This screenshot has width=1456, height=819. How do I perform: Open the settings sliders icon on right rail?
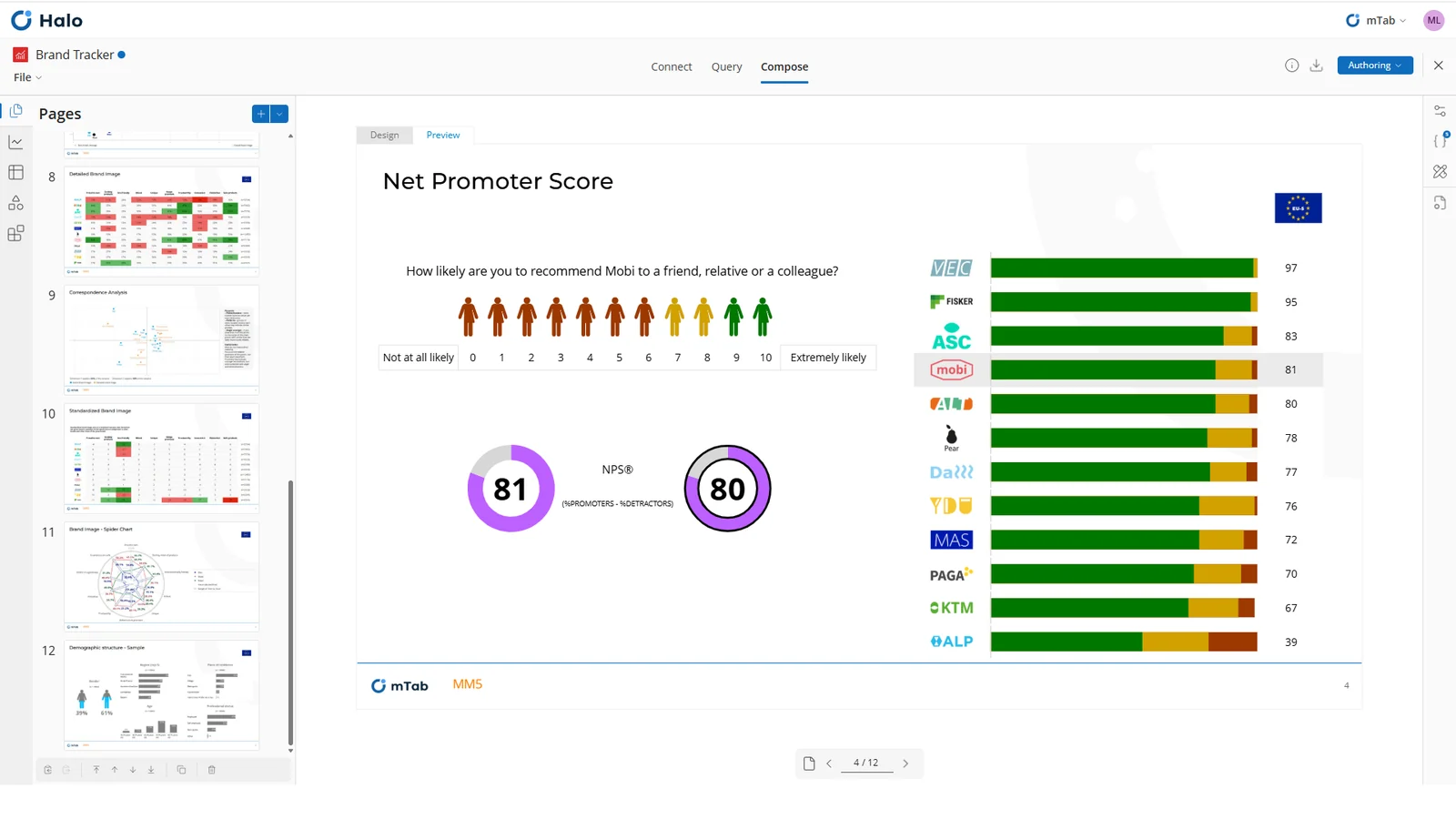pyautogui.click(x=1440, y=111)
